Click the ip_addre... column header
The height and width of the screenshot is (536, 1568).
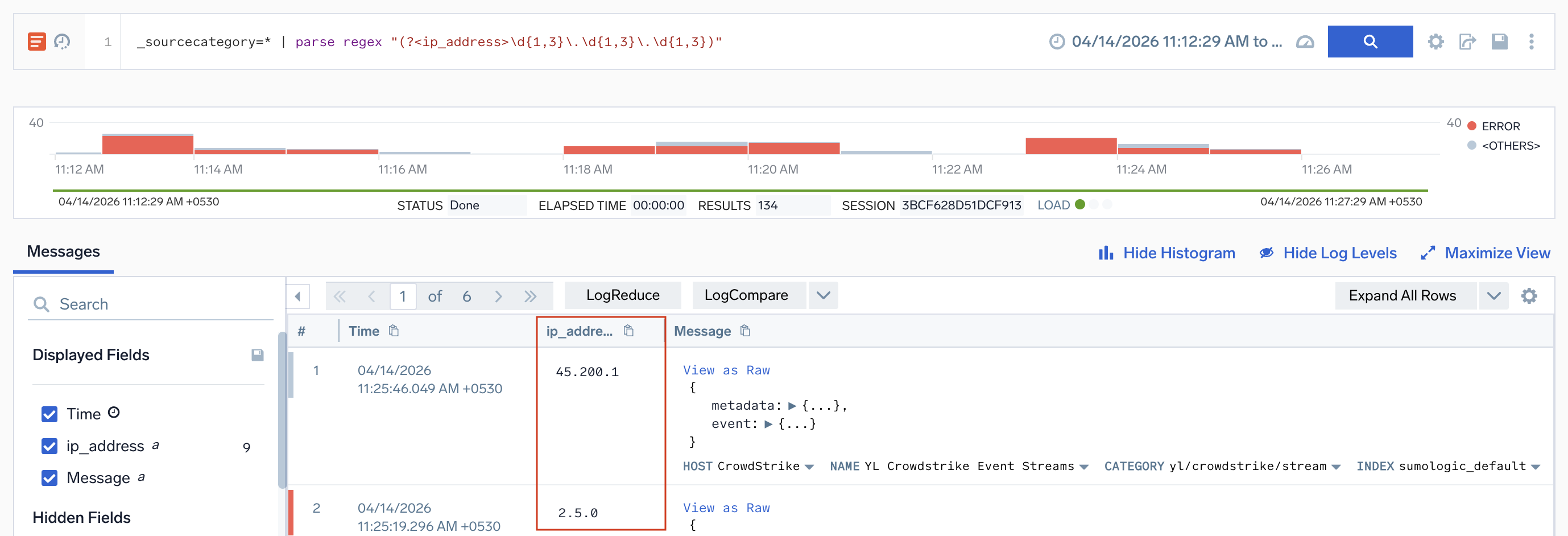(579, 331)
